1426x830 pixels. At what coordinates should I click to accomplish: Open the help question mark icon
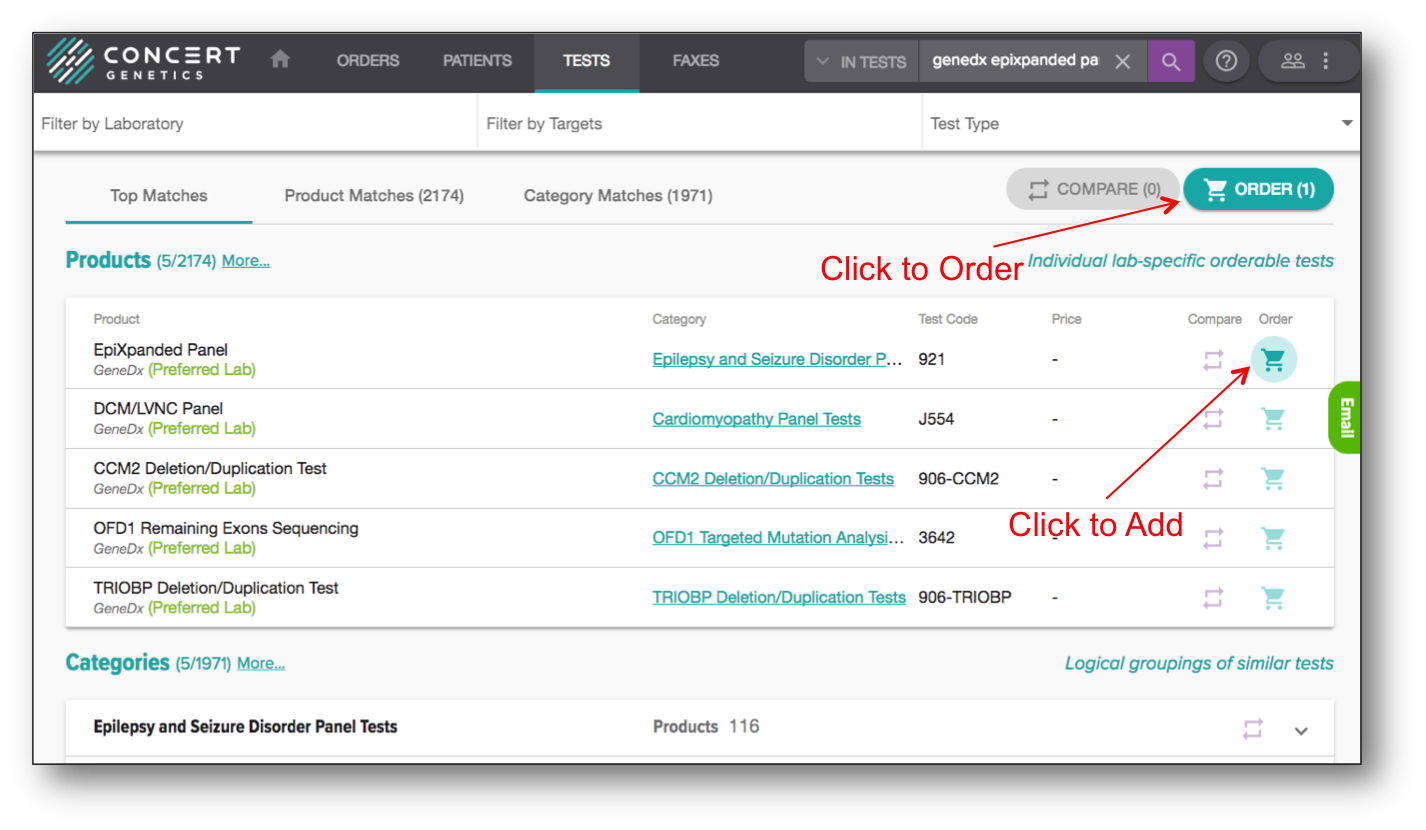tap(1226, 61)
